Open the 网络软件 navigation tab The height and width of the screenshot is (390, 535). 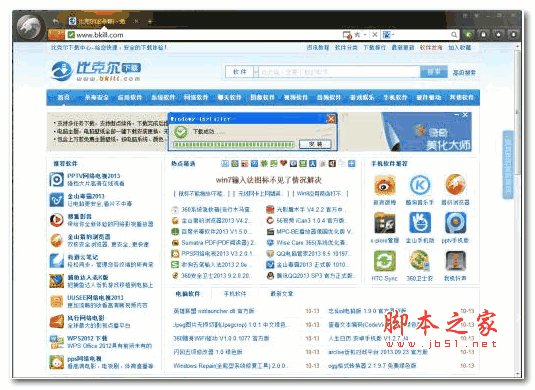pyautogui.click(x=196, y=98)
